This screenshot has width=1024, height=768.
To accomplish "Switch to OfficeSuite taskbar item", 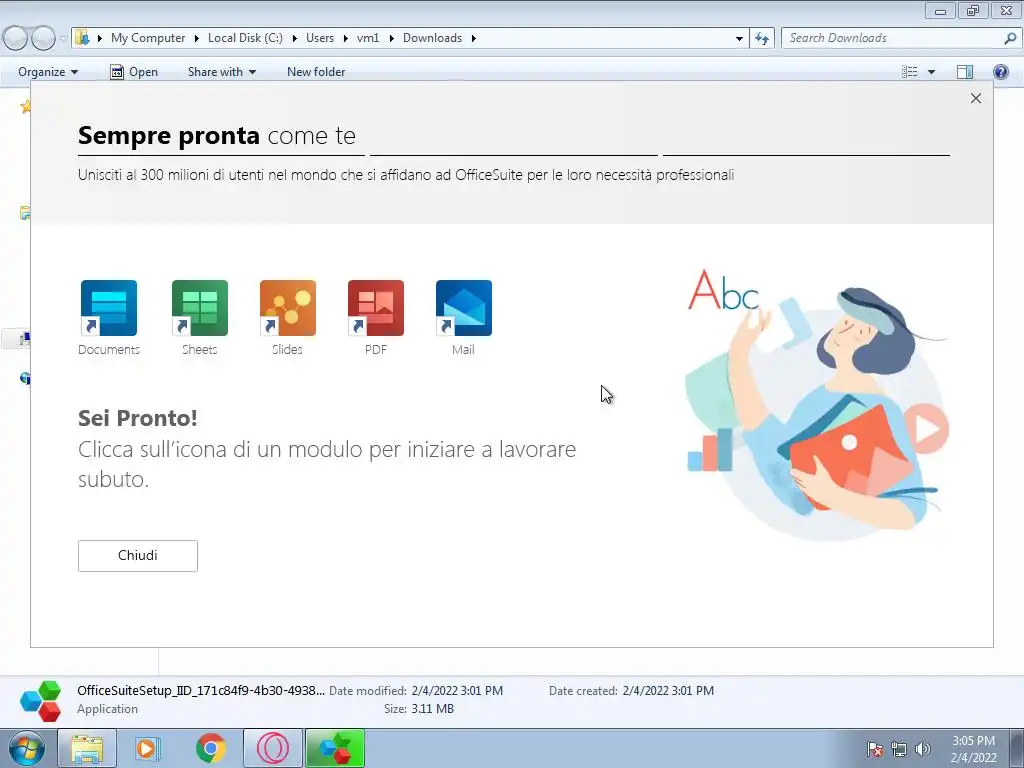I will point(335,748).
